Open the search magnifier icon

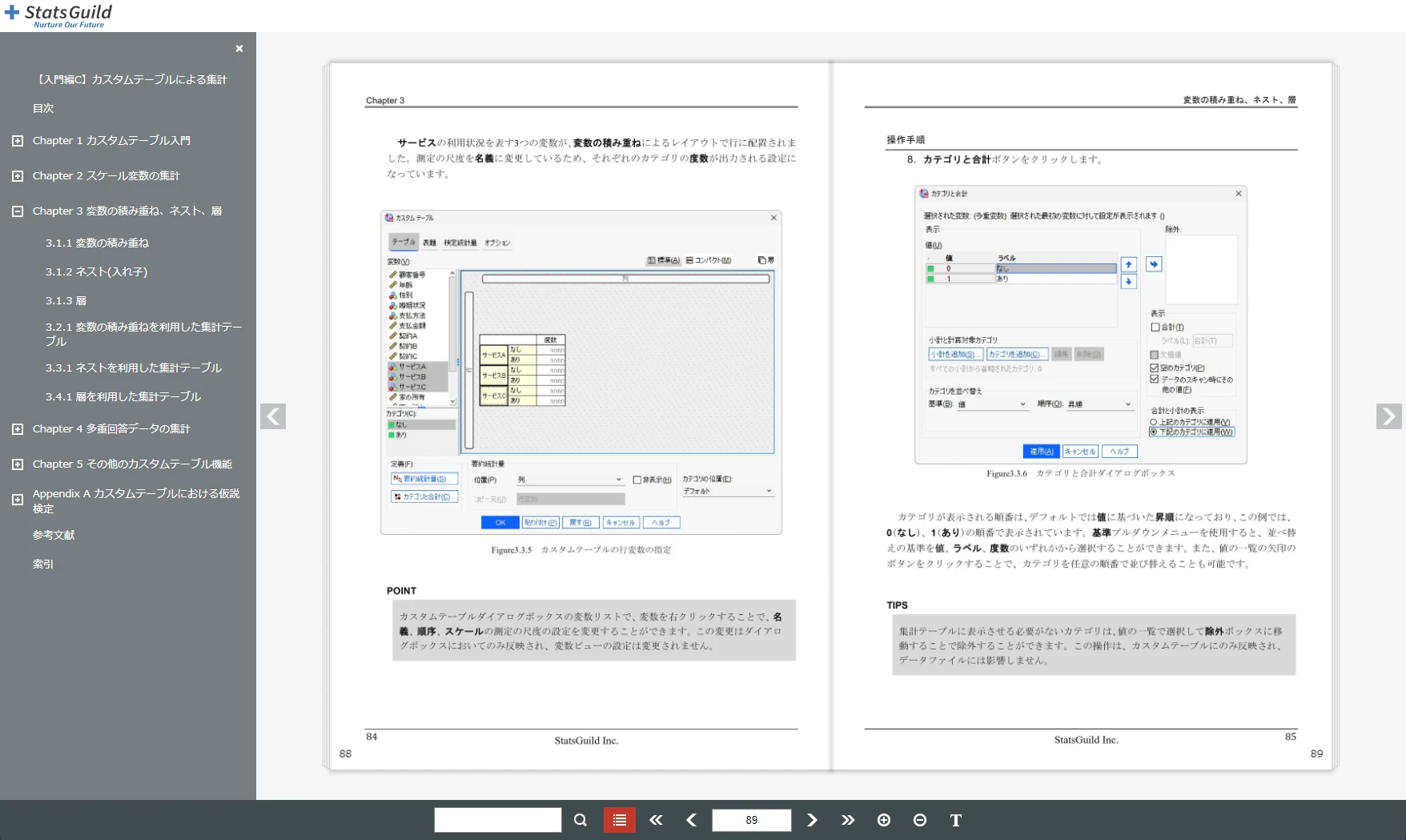coord(580,820)
